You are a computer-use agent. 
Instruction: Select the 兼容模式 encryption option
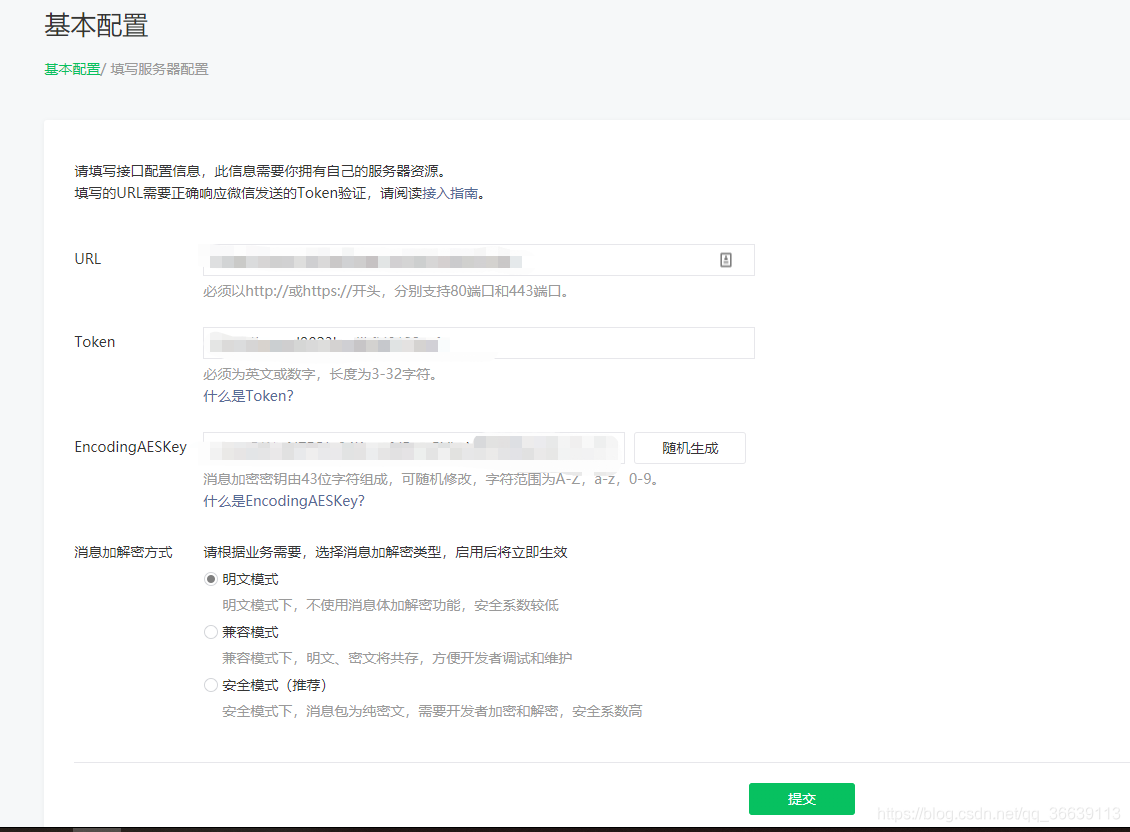[210, 631]
